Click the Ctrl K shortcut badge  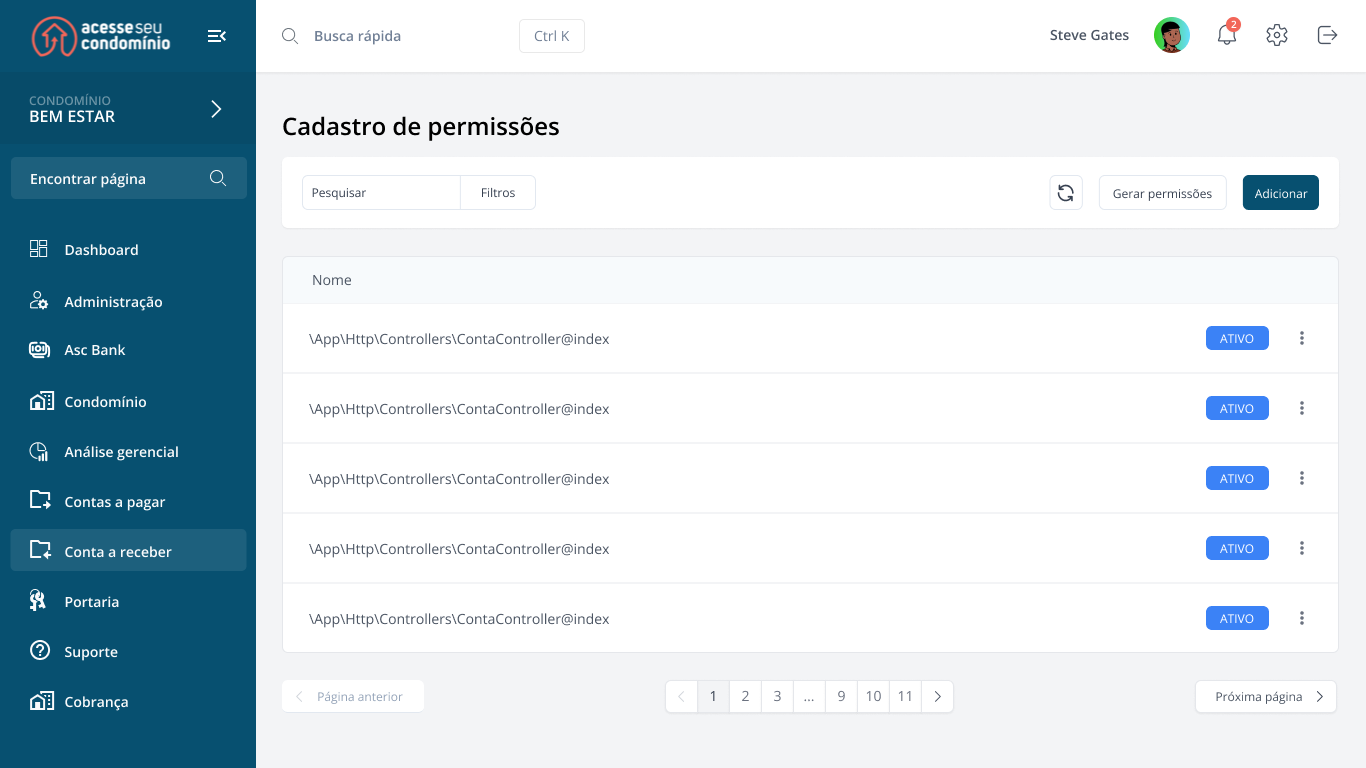pos(552,36)
